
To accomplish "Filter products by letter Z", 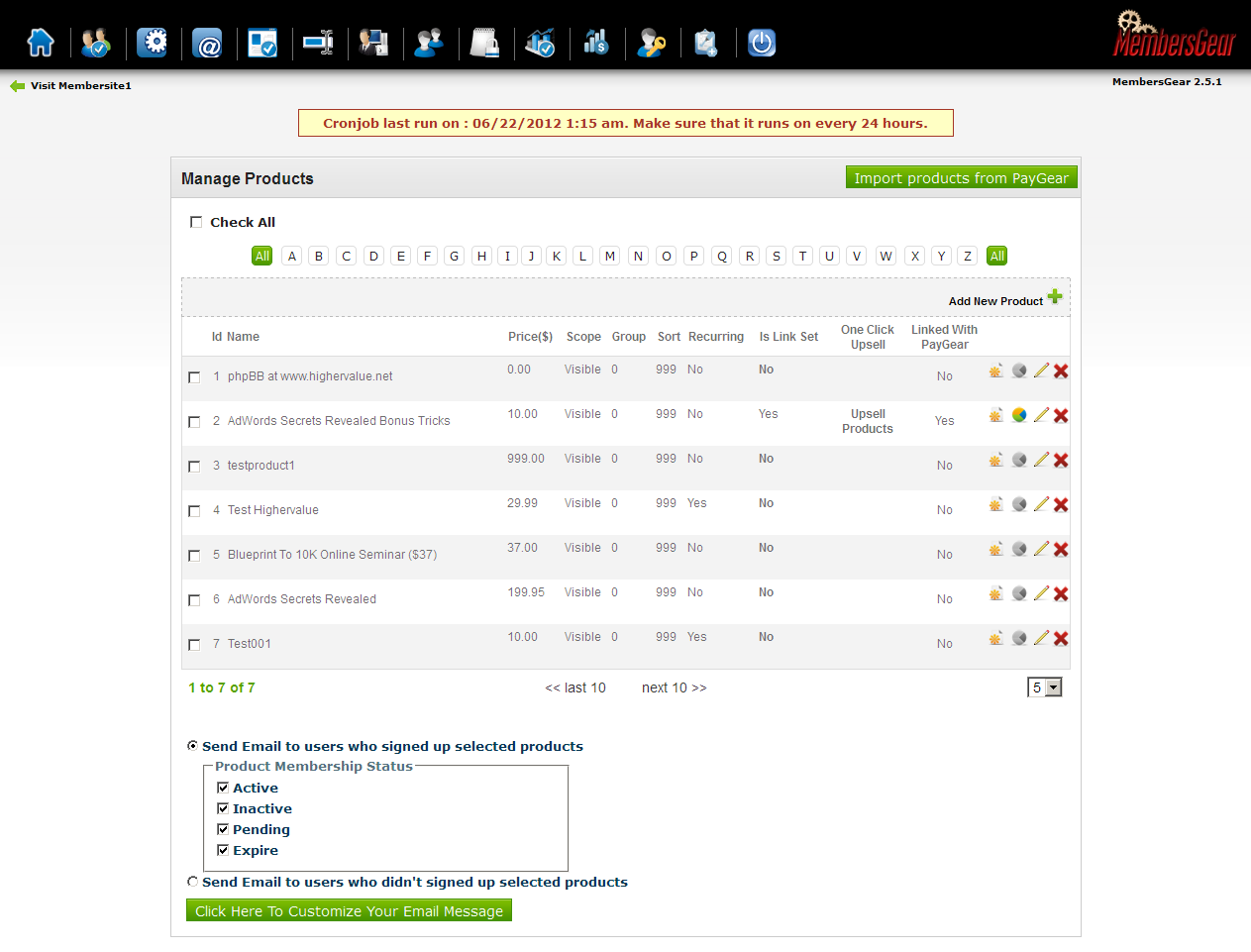I will coord(968,256).
